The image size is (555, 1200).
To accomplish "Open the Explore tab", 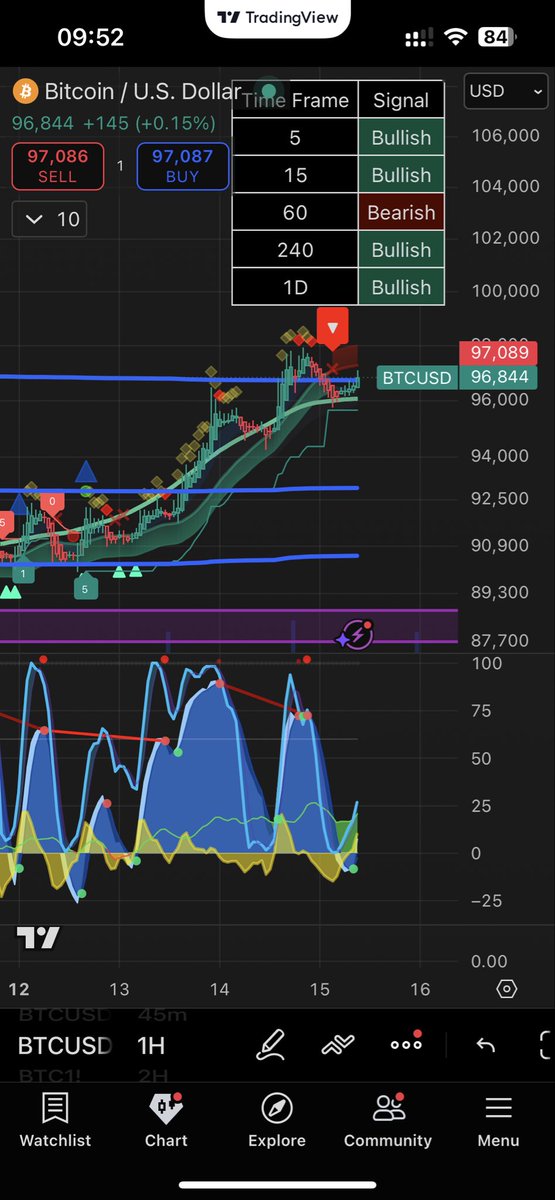I will [277, 1120].
